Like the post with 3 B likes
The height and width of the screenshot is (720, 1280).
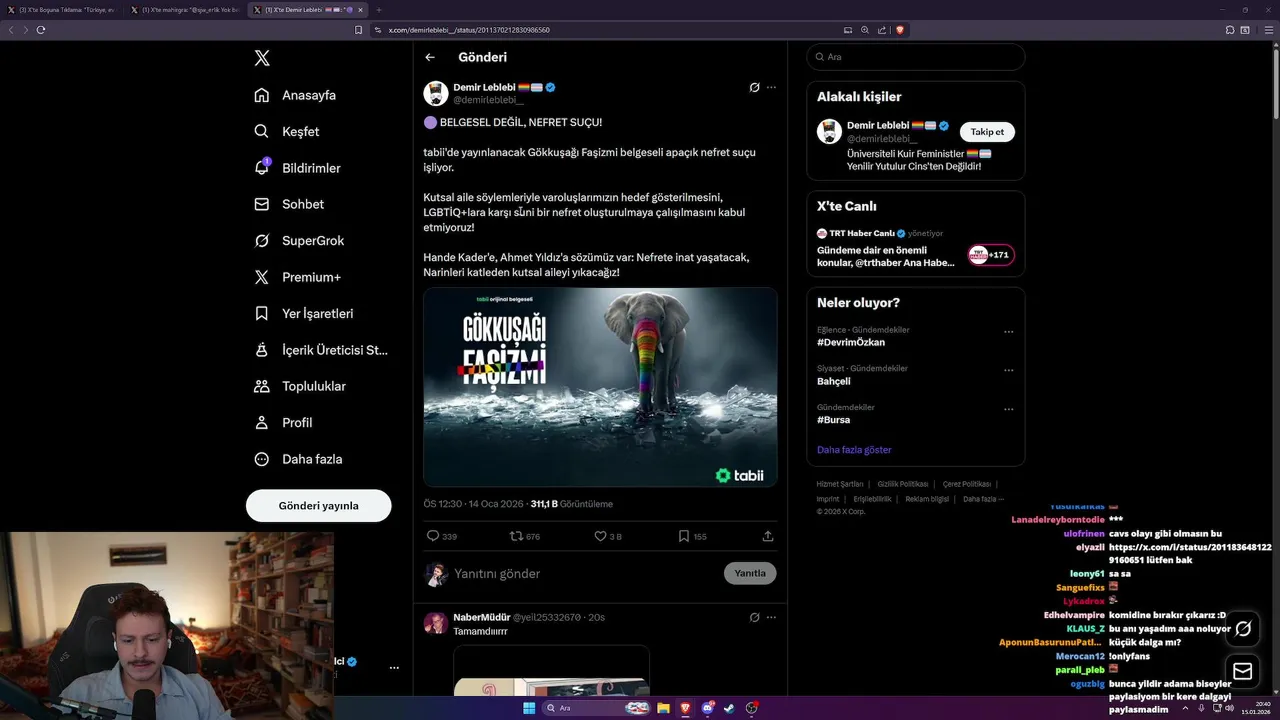pos(608,536)
